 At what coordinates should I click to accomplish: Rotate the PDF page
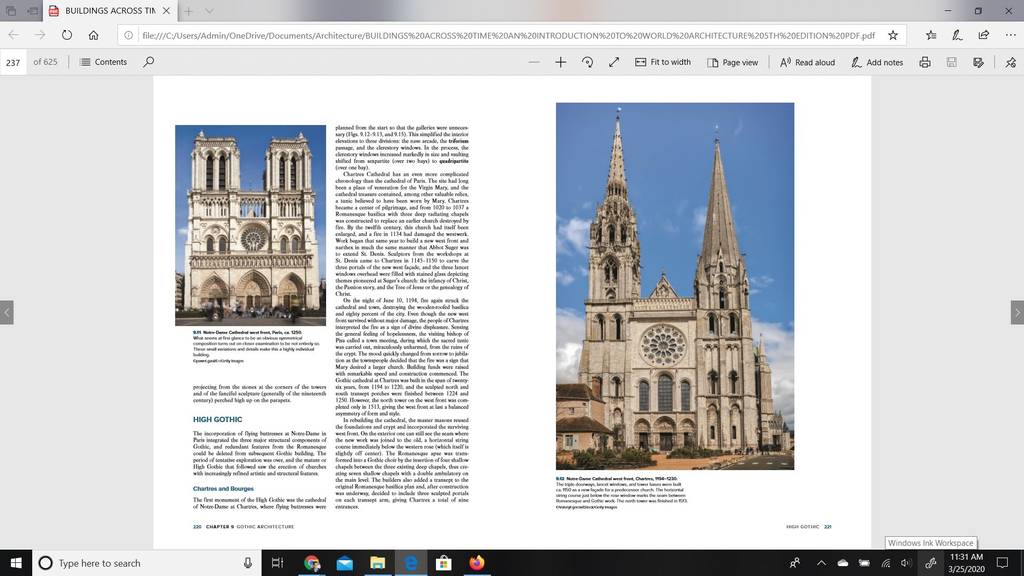pyautogui.click(x=587, y=62)
